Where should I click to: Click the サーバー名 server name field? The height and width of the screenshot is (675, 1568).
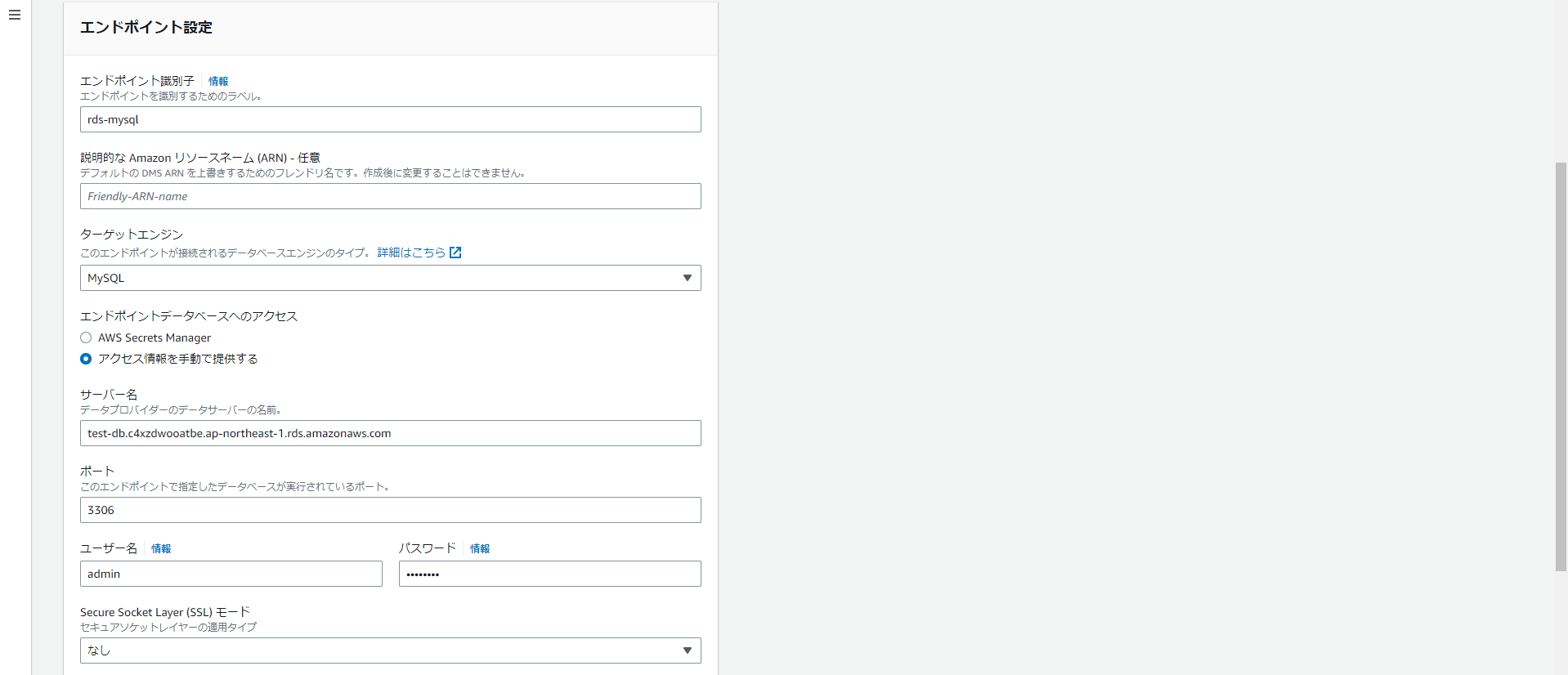pos(391,433)
